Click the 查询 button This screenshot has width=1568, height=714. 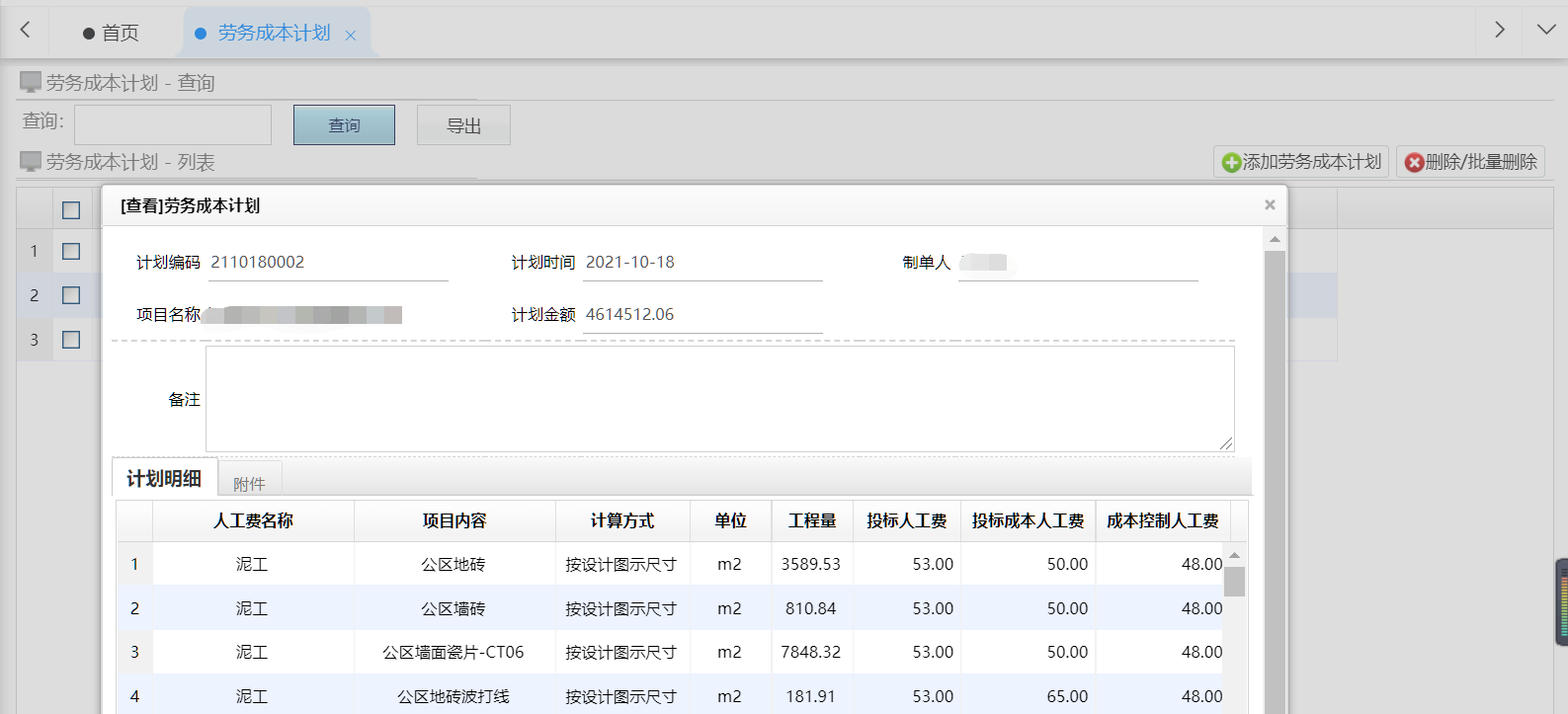344,125
